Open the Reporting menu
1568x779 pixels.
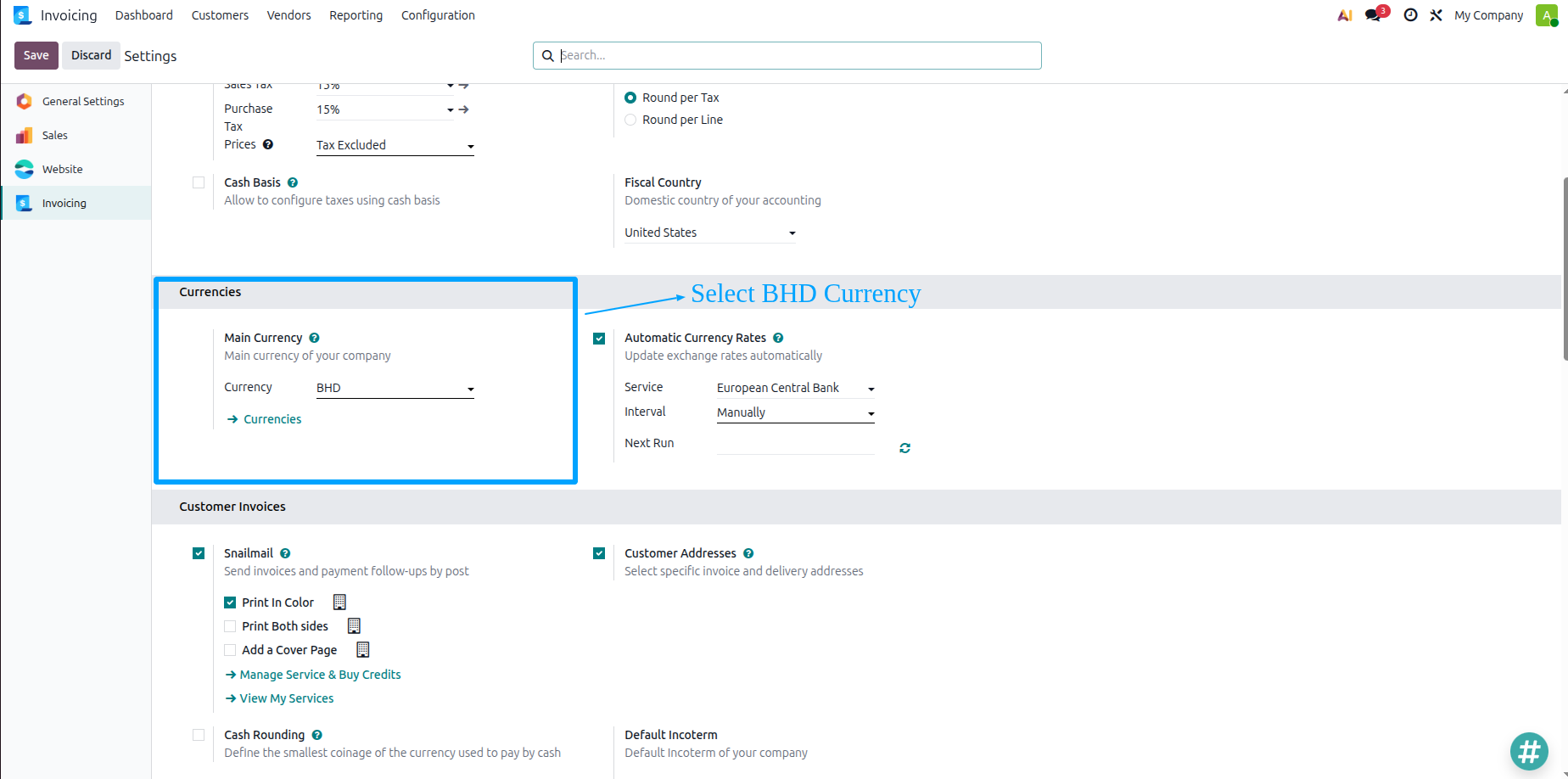click(356, 15)
